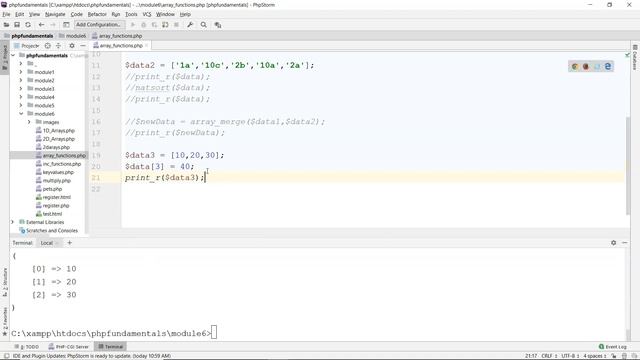Open the VCS menu

147,14
